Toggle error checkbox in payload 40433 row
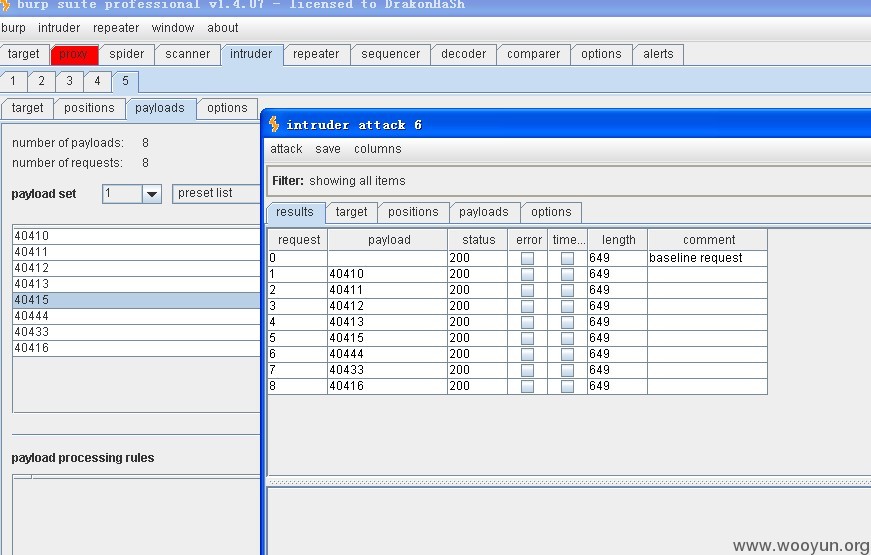This screenshot has width=871, height=555. click(x=527, y=371)
